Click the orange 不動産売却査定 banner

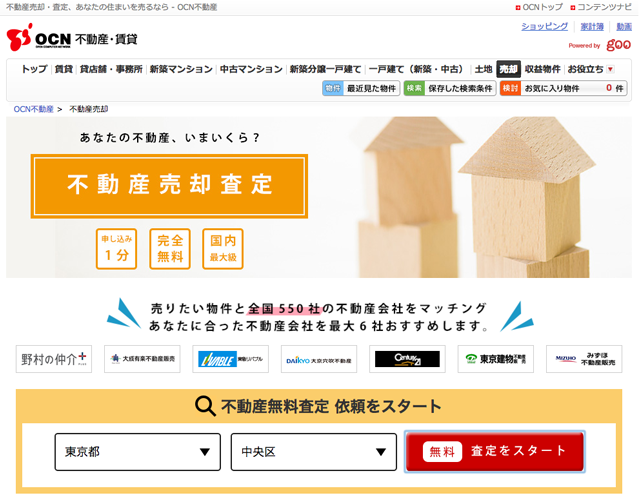tap(169, 186)
